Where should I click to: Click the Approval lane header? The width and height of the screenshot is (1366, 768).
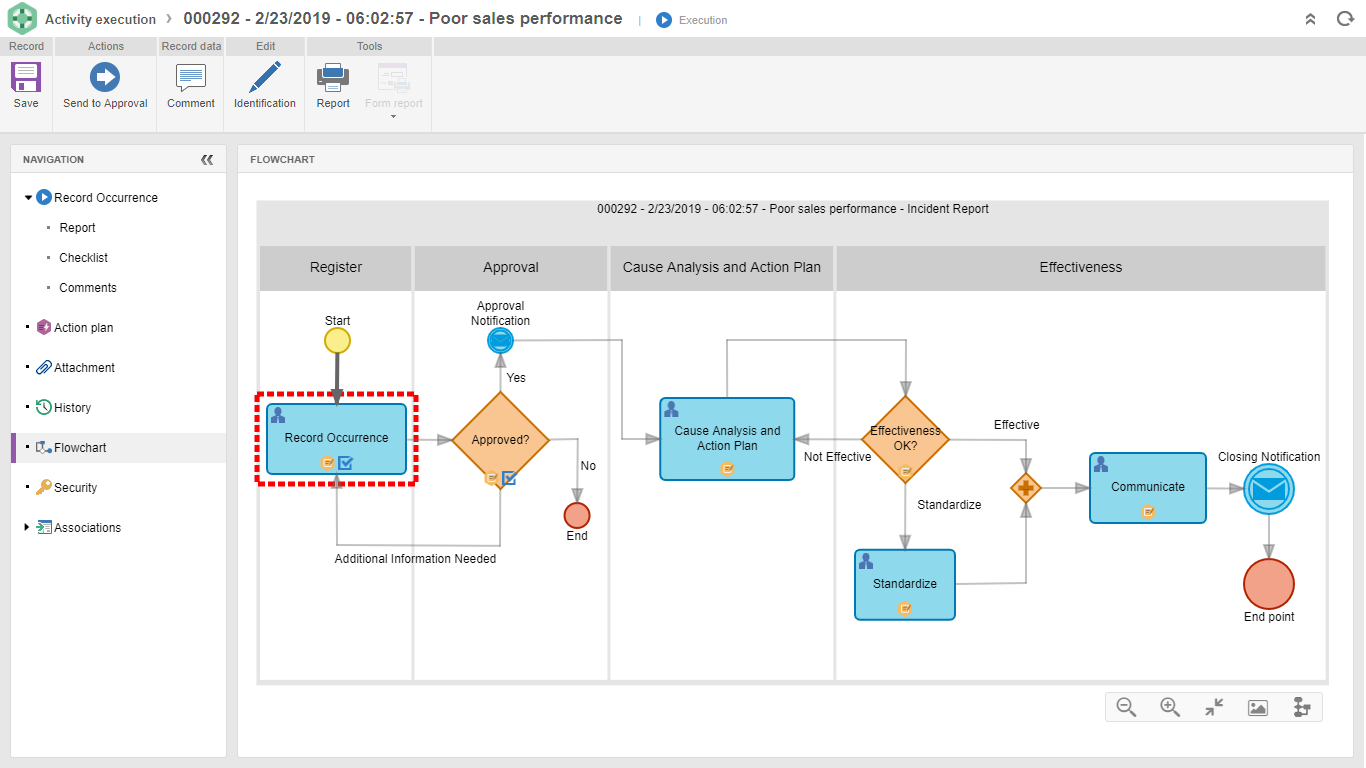pos(511,268)
